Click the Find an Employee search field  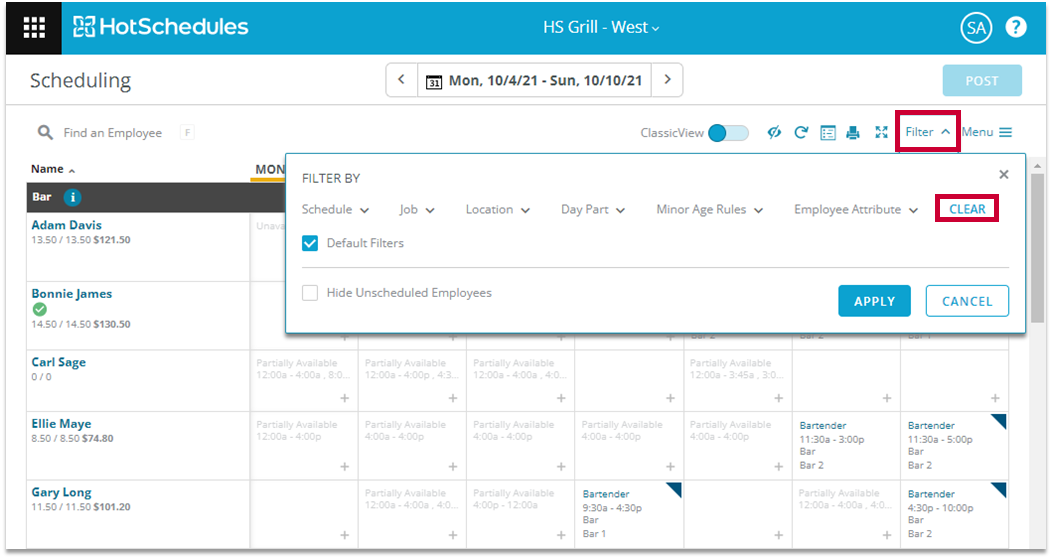[112, 133]
